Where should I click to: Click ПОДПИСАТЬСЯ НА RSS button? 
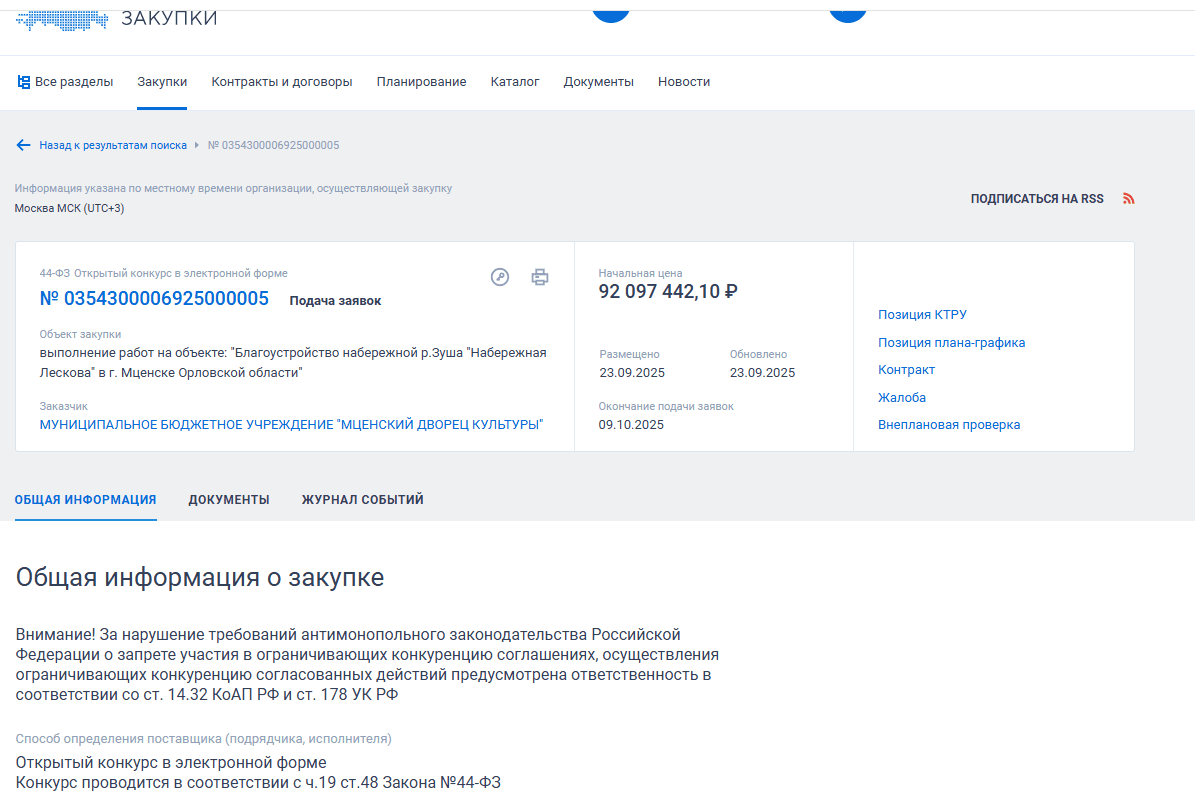(x=1037, y=199)
